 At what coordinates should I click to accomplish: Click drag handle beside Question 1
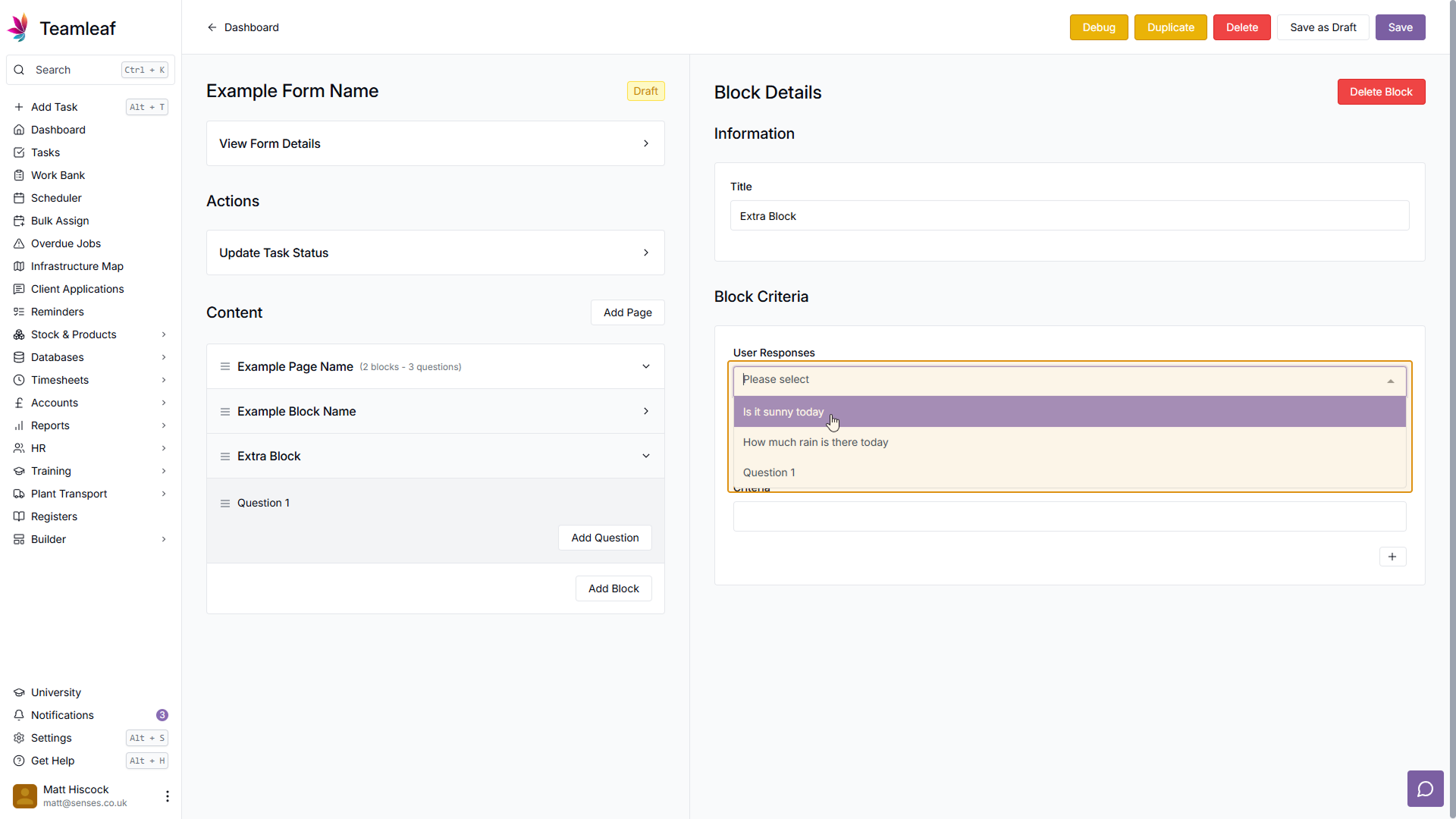pyautogui.click(x=225, y=504)
